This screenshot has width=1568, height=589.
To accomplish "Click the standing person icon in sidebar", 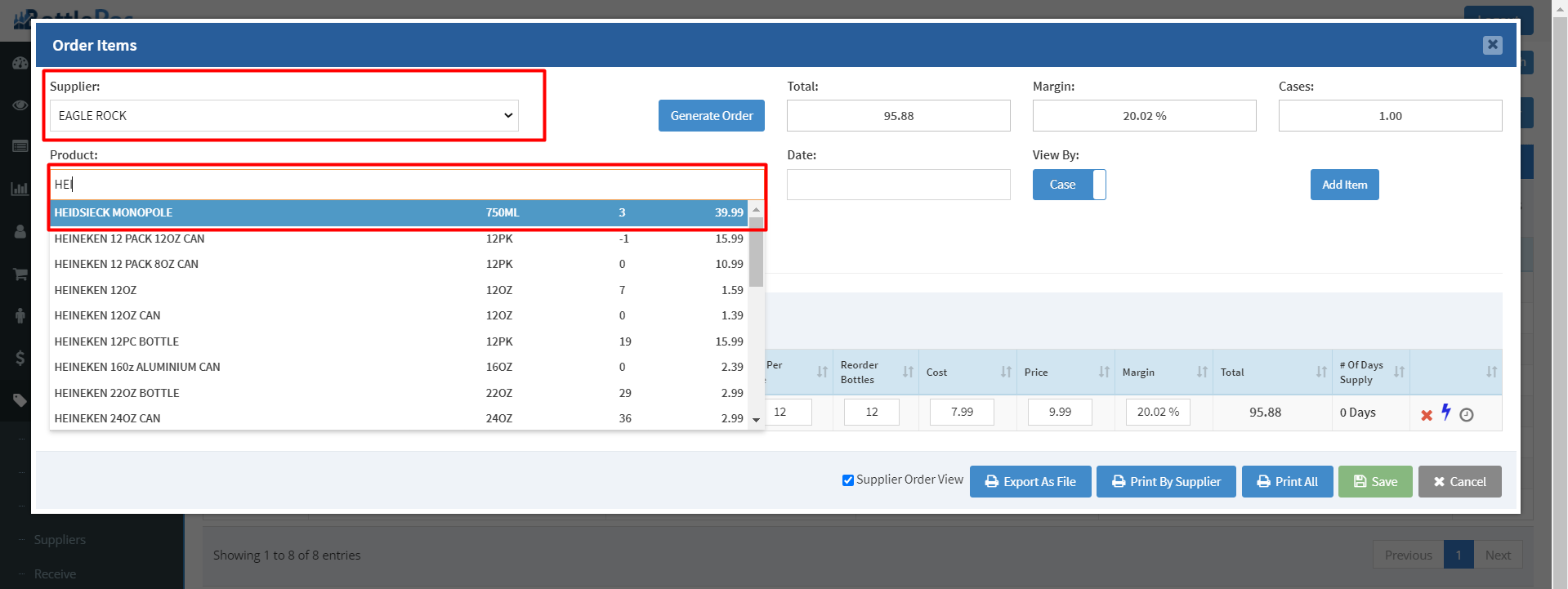I will point(20,315).
